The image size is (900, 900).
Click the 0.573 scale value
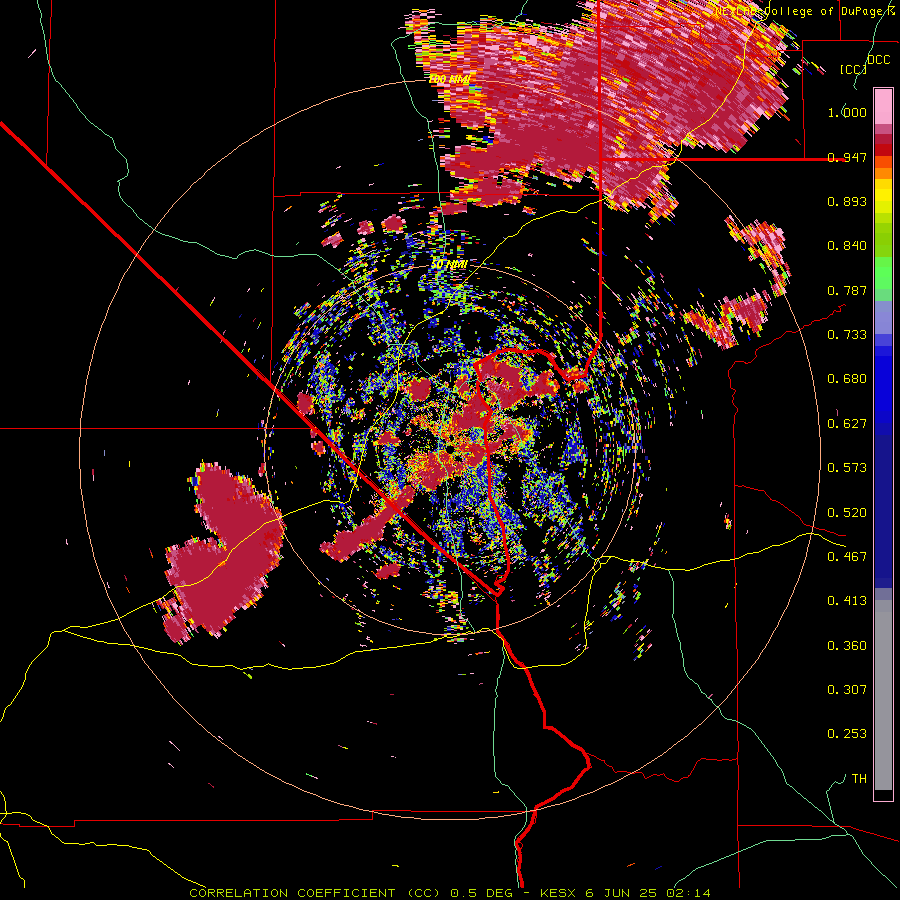[x=847, y=468]
